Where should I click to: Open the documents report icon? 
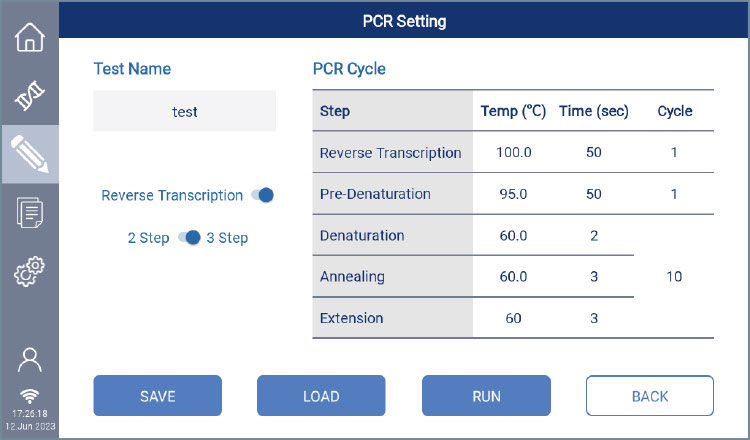[x=30, y=212]
